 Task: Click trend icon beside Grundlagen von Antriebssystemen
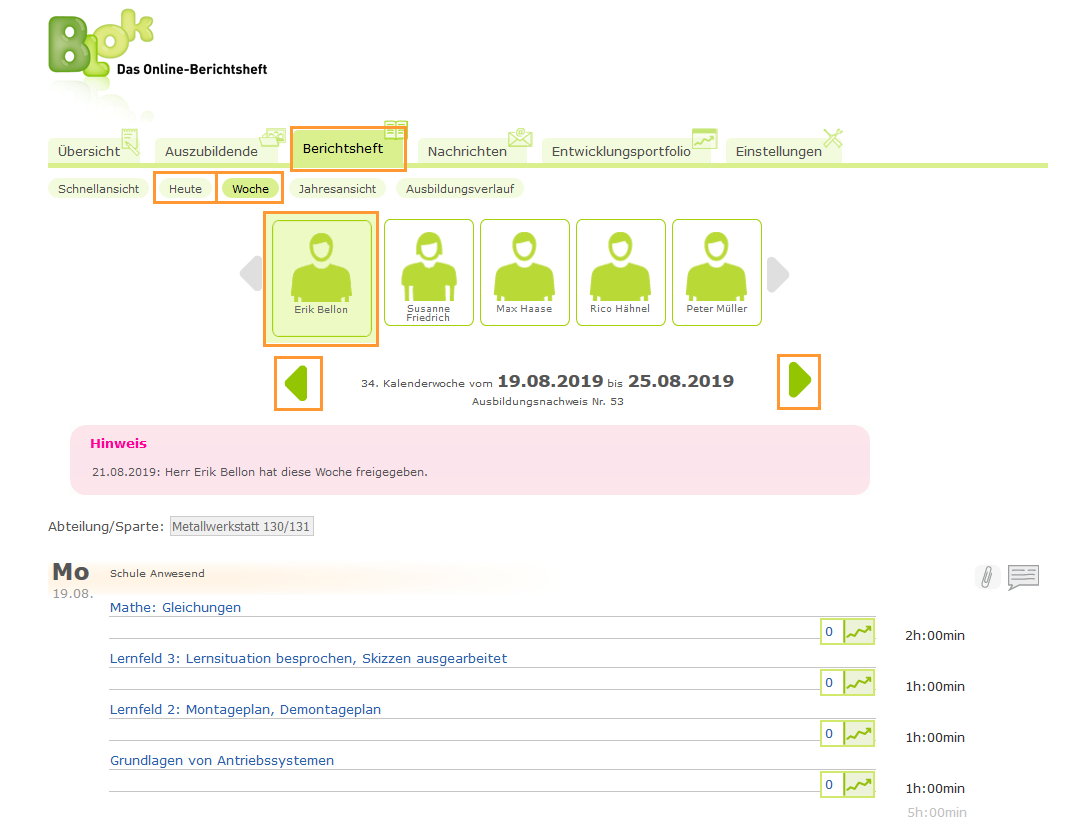[x=860, y=784]
